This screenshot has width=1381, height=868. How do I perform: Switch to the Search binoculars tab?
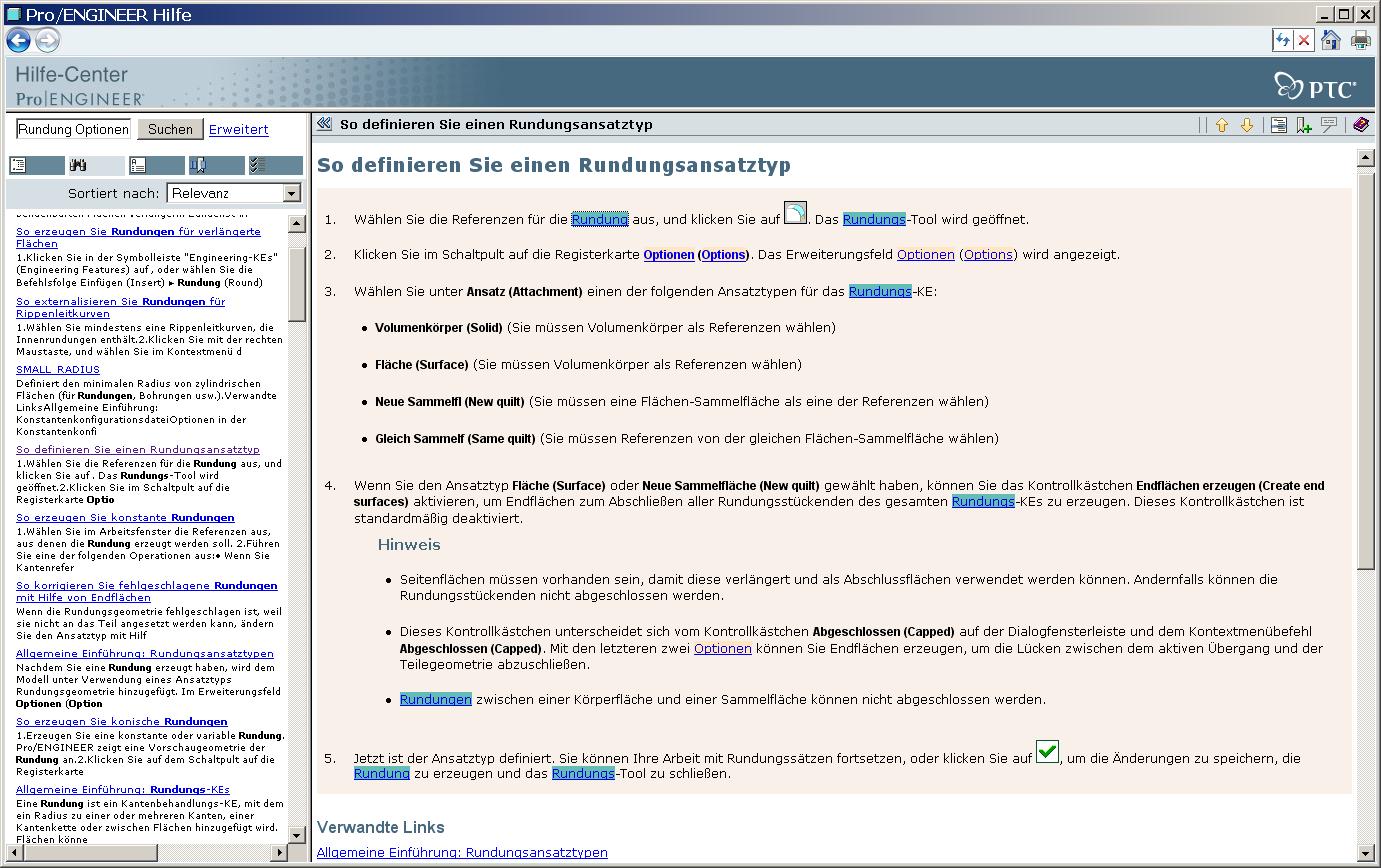pos(96,165)
